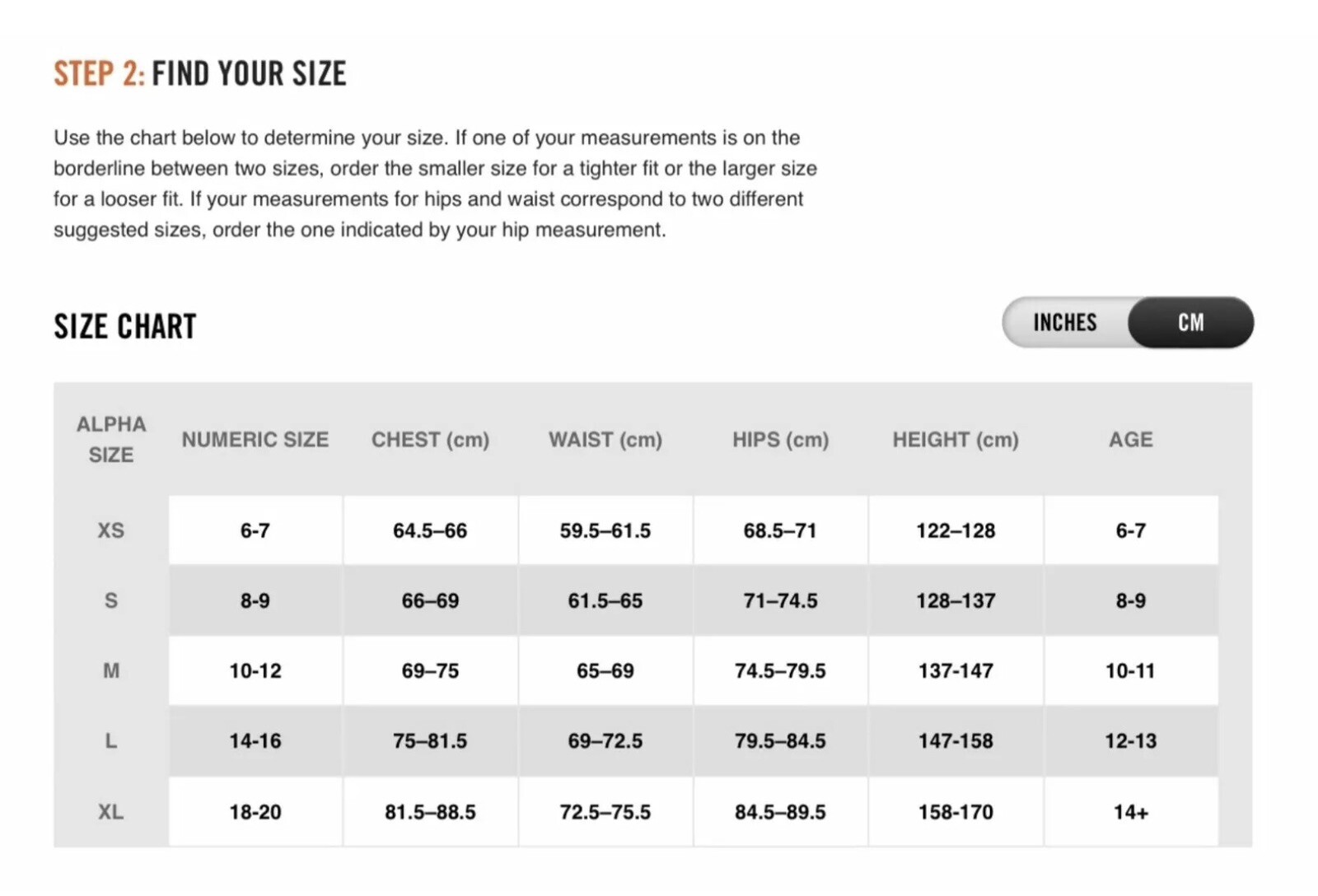Select the 158-170 height cell
This screenshot has width=1318, height=896.
(x=956, y=812)
